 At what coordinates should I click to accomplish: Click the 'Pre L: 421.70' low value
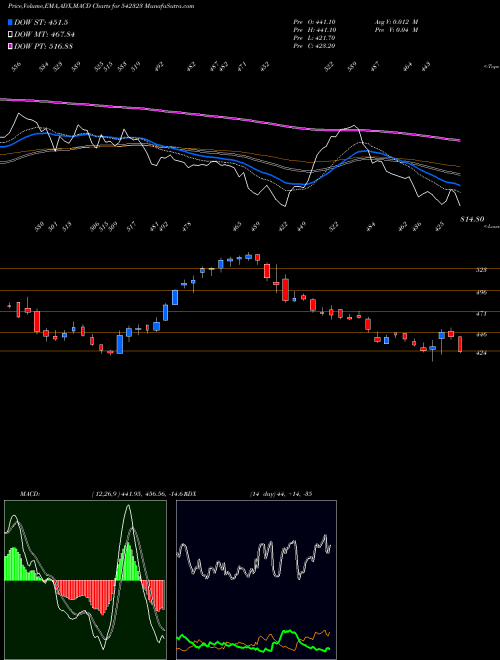(x=314, y=38)
